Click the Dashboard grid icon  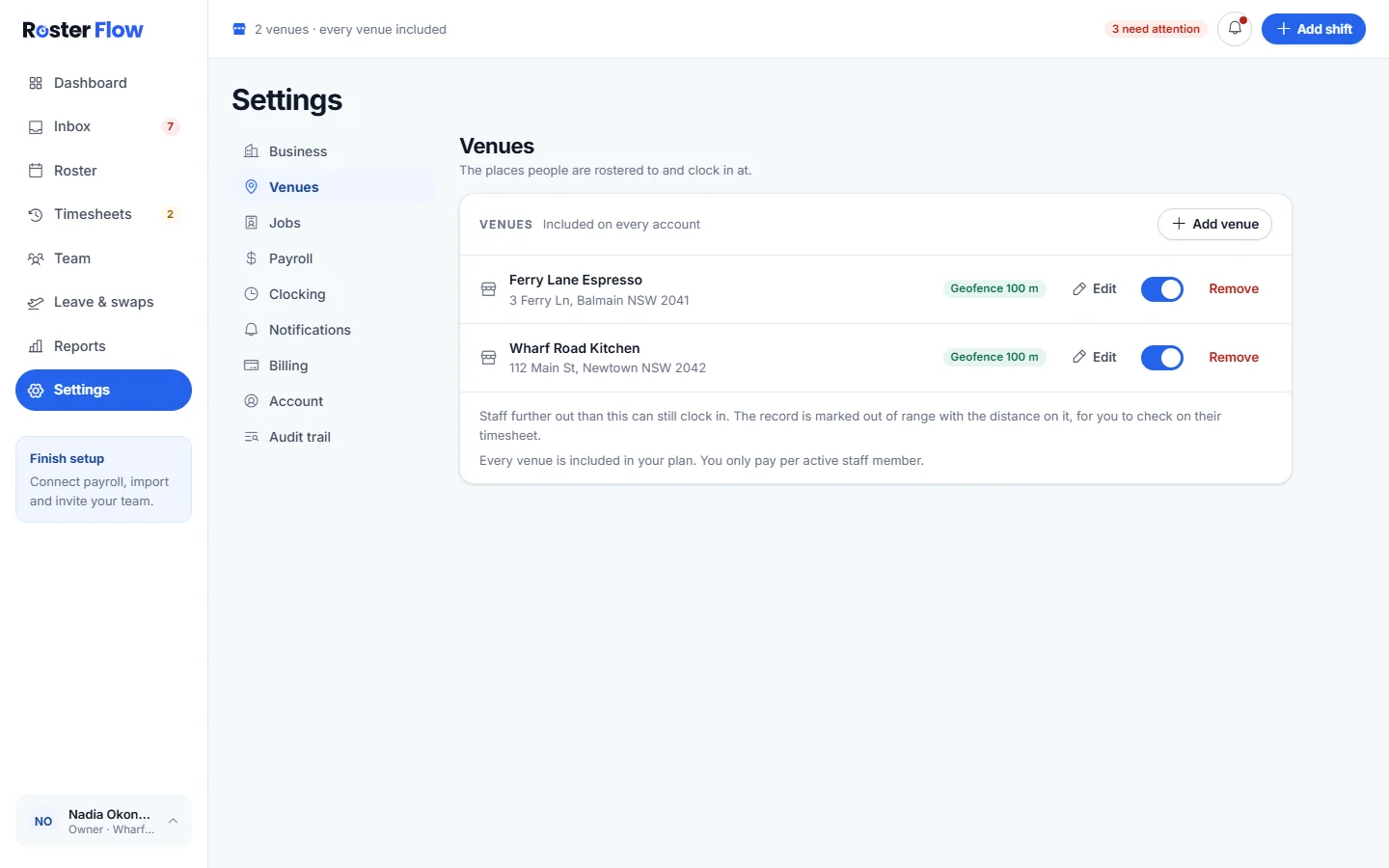click(x=36, y=83)
